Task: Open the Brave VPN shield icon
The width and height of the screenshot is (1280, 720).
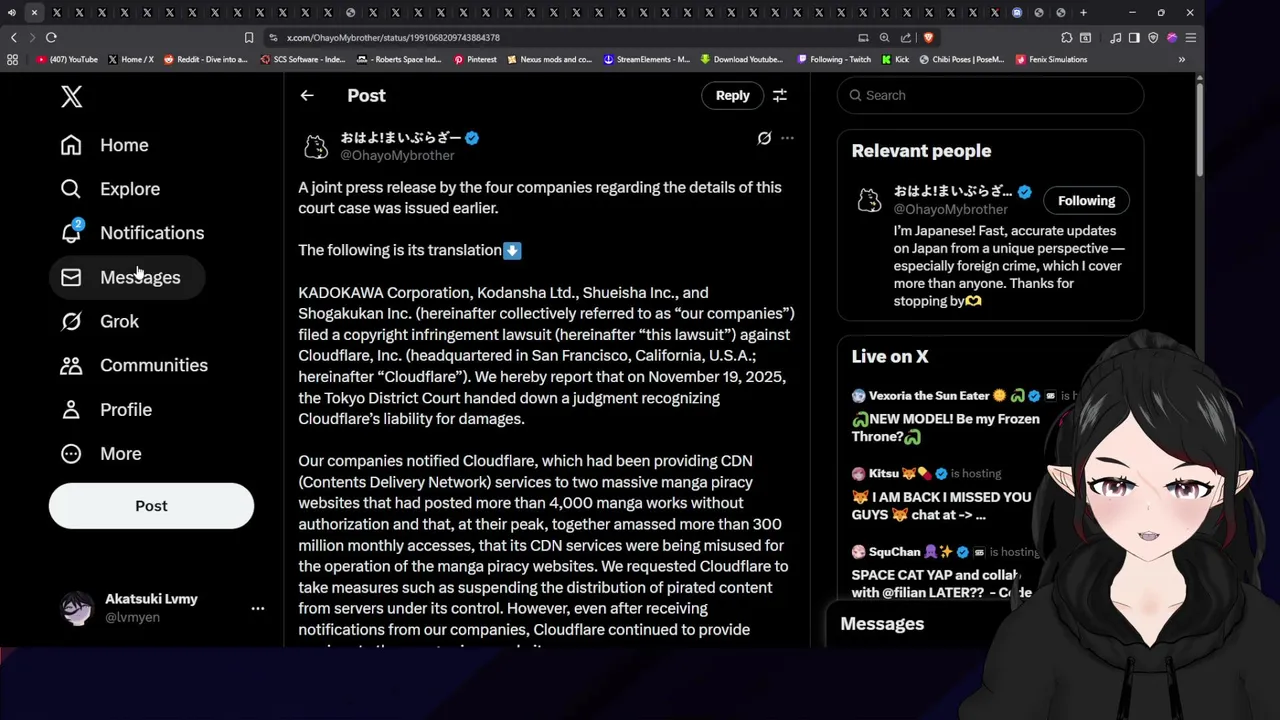Action: tap(1153, 37)
